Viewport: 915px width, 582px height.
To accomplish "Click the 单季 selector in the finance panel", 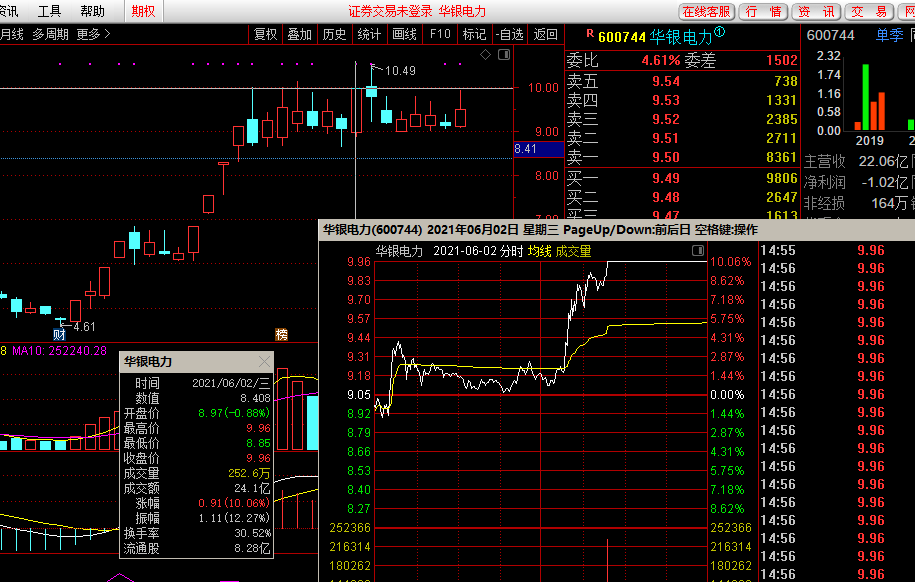I will click(x=890, y=35).
